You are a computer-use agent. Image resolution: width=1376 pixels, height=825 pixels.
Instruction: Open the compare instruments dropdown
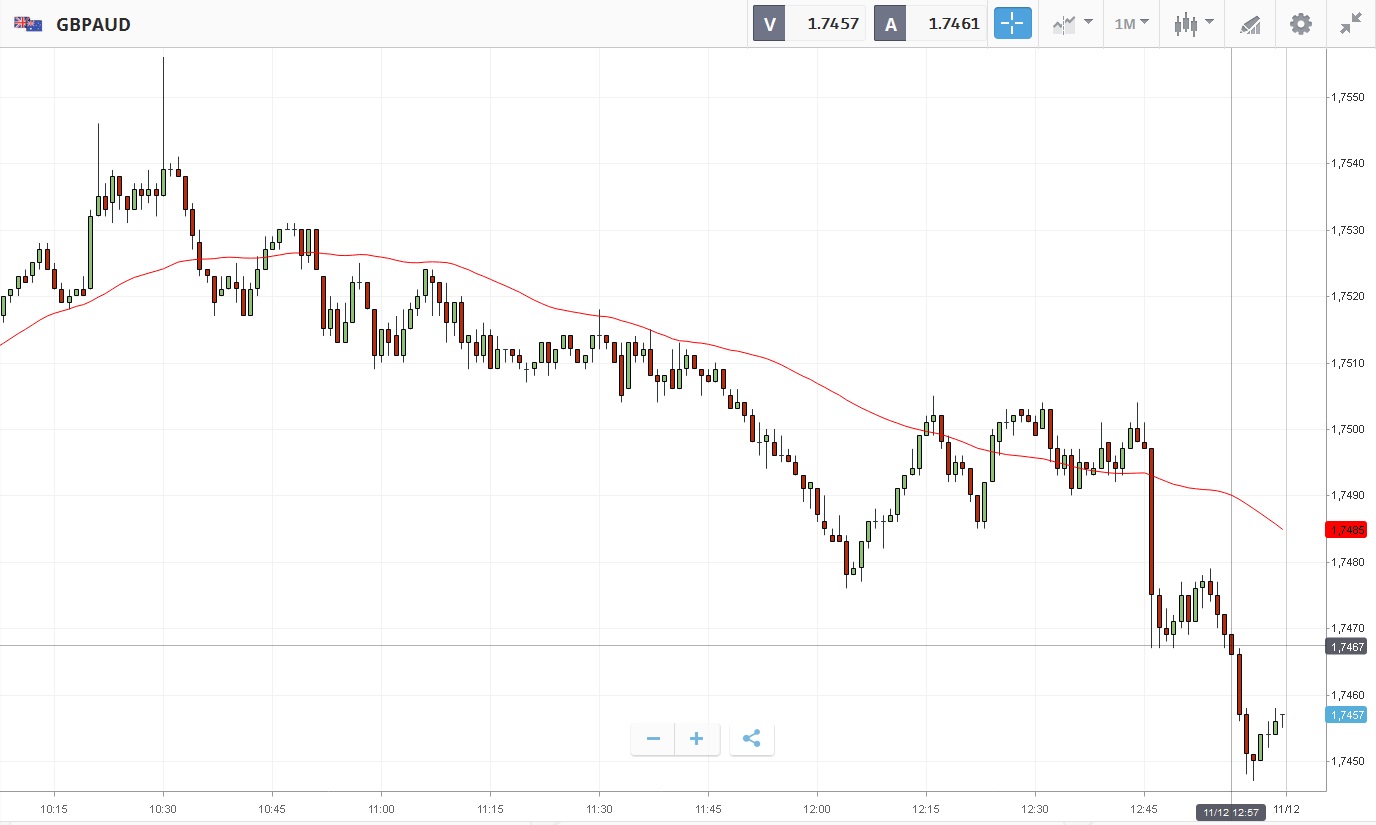1071,24
